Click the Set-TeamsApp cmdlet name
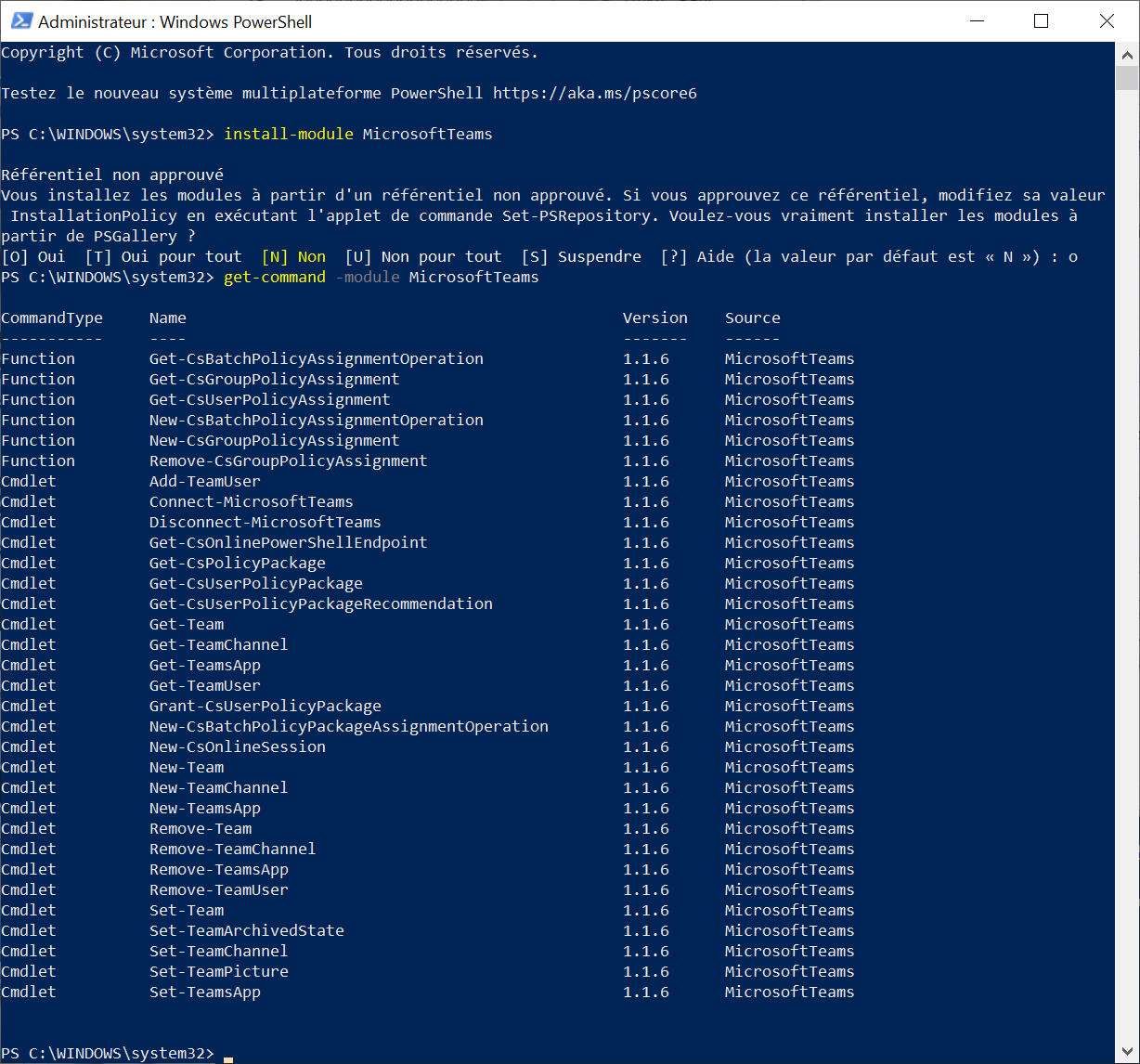Image resolution: width=1140 pixels, height=1064 pixels. [x=205, y=992]
